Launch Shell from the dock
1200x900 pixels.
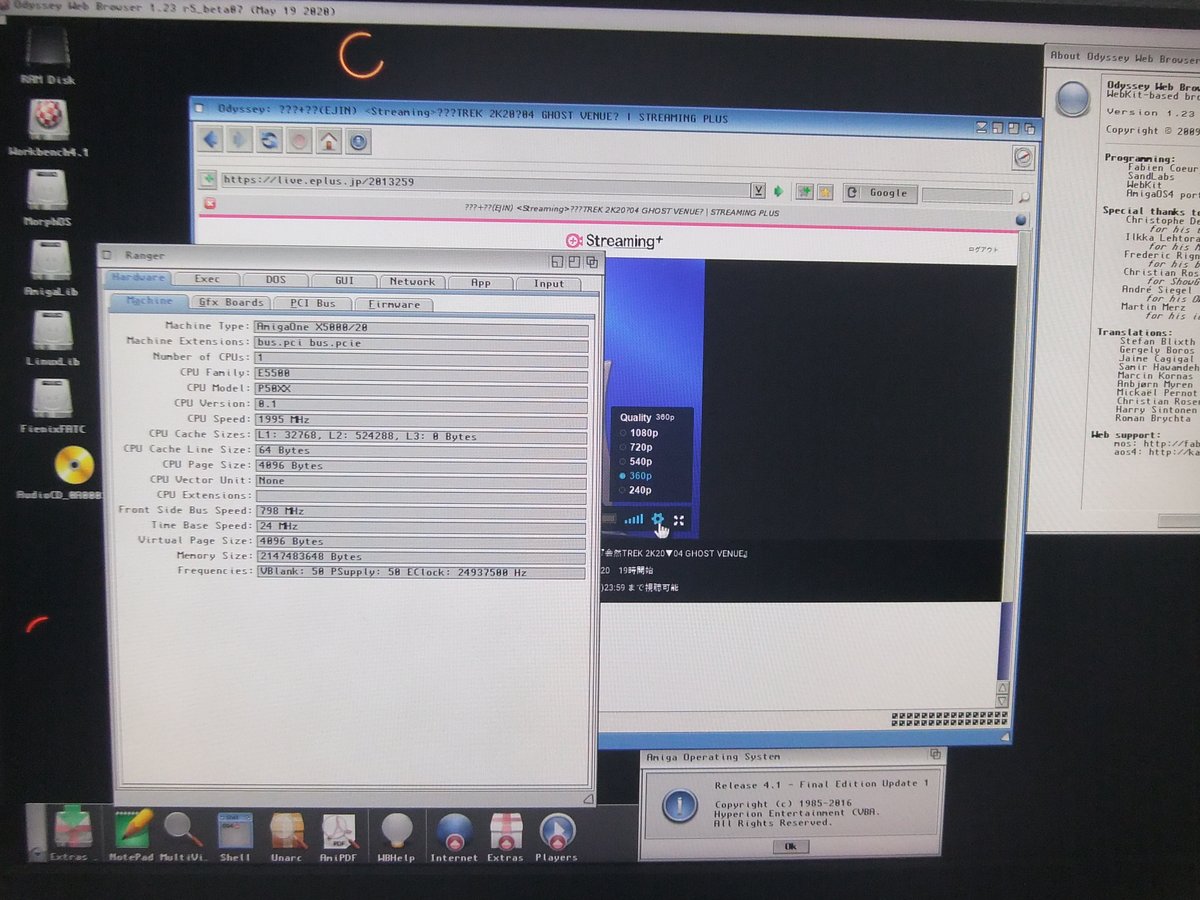235,836
